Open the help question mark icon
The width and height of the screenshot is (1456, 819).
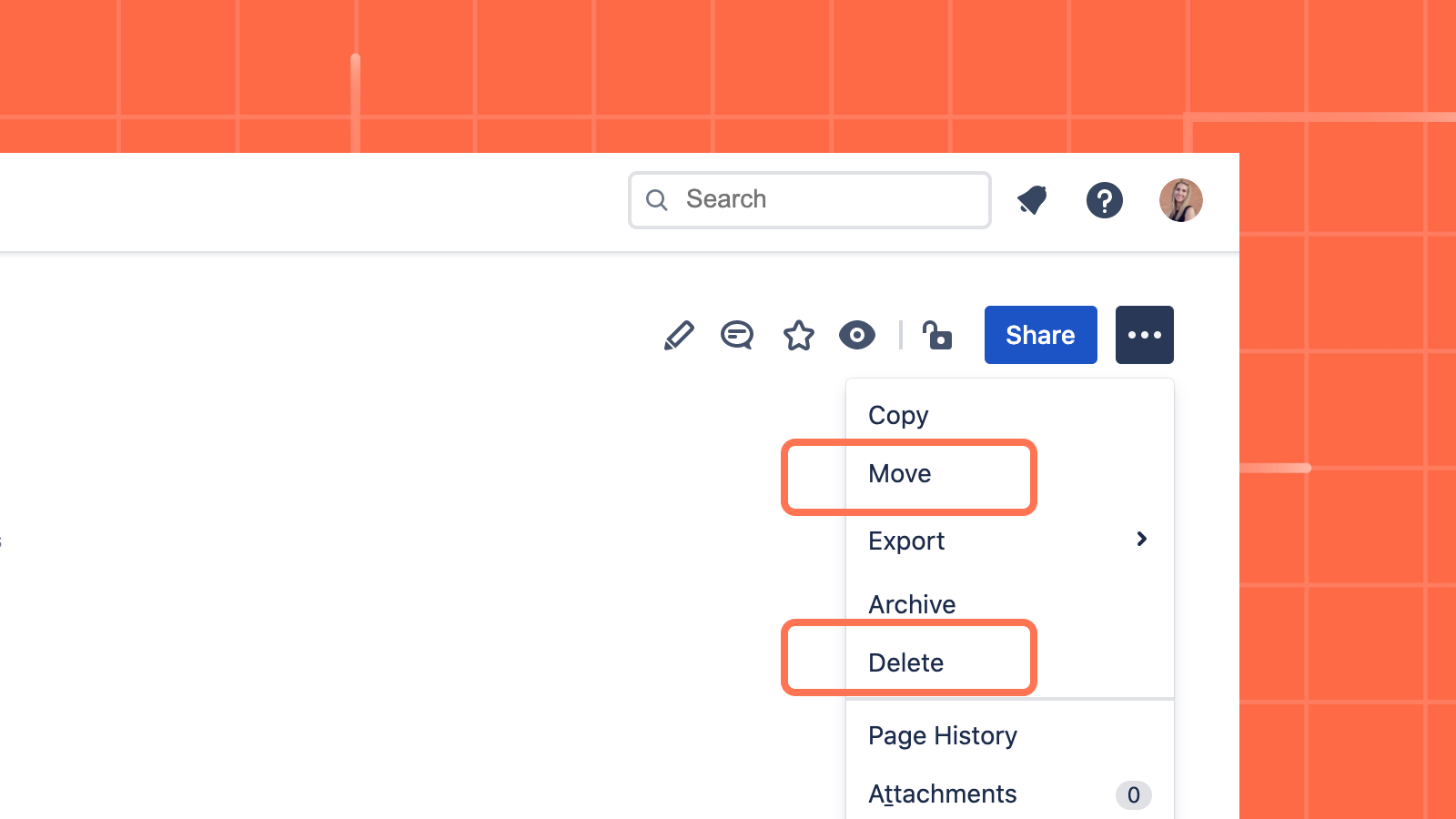(x=1105, y=200)
